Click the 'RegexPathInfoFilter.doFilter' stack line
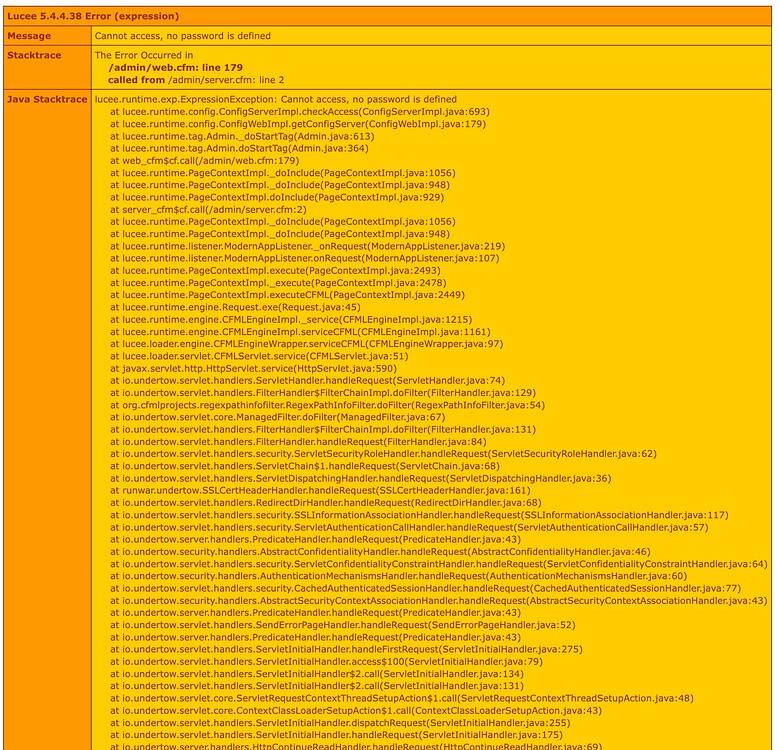Image resolution: width=778 pixels, height=750 pixels. tap(327, 405)
